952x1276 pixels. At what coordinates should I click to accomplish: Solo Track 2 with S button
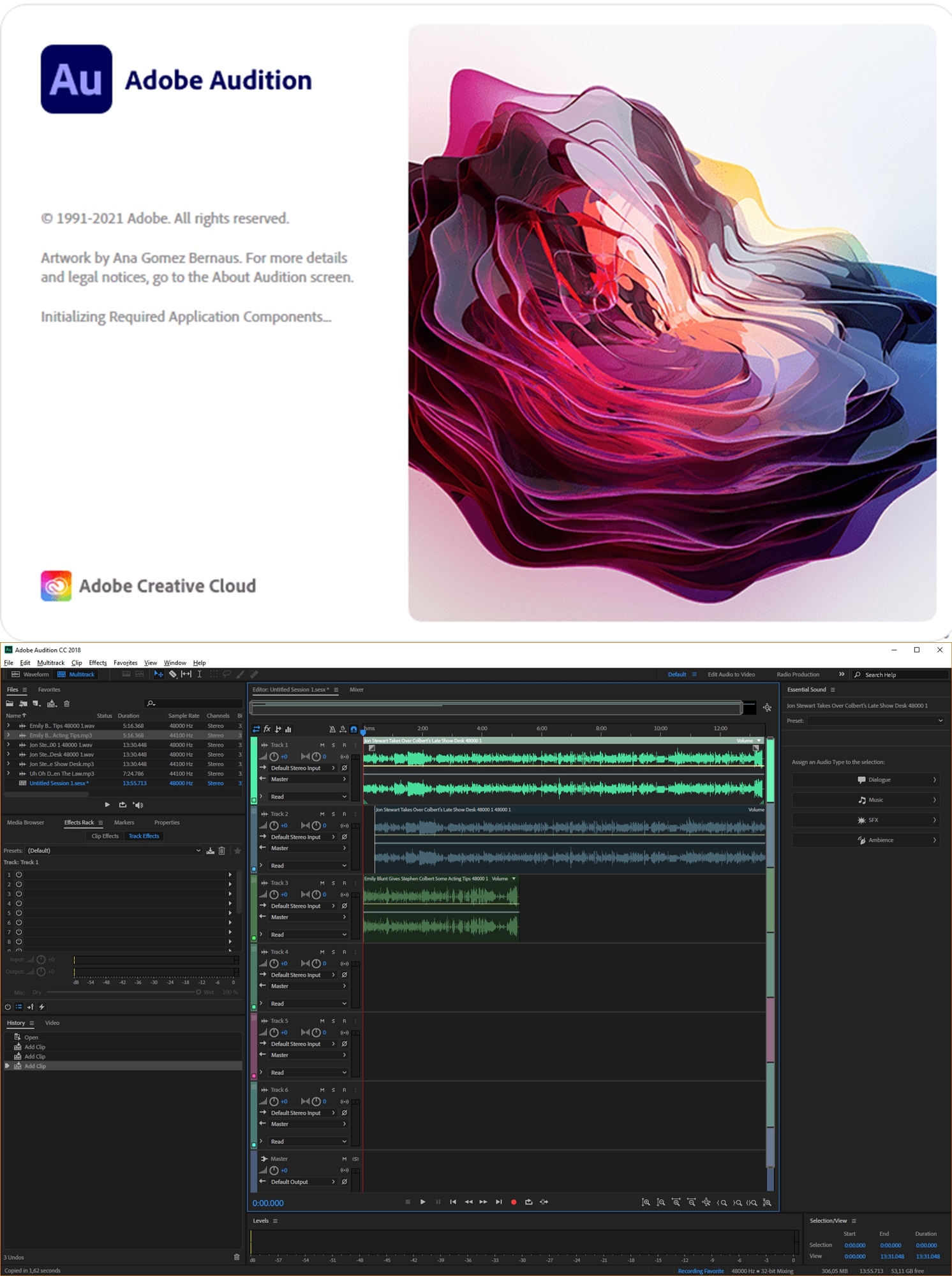coord(333,814)
